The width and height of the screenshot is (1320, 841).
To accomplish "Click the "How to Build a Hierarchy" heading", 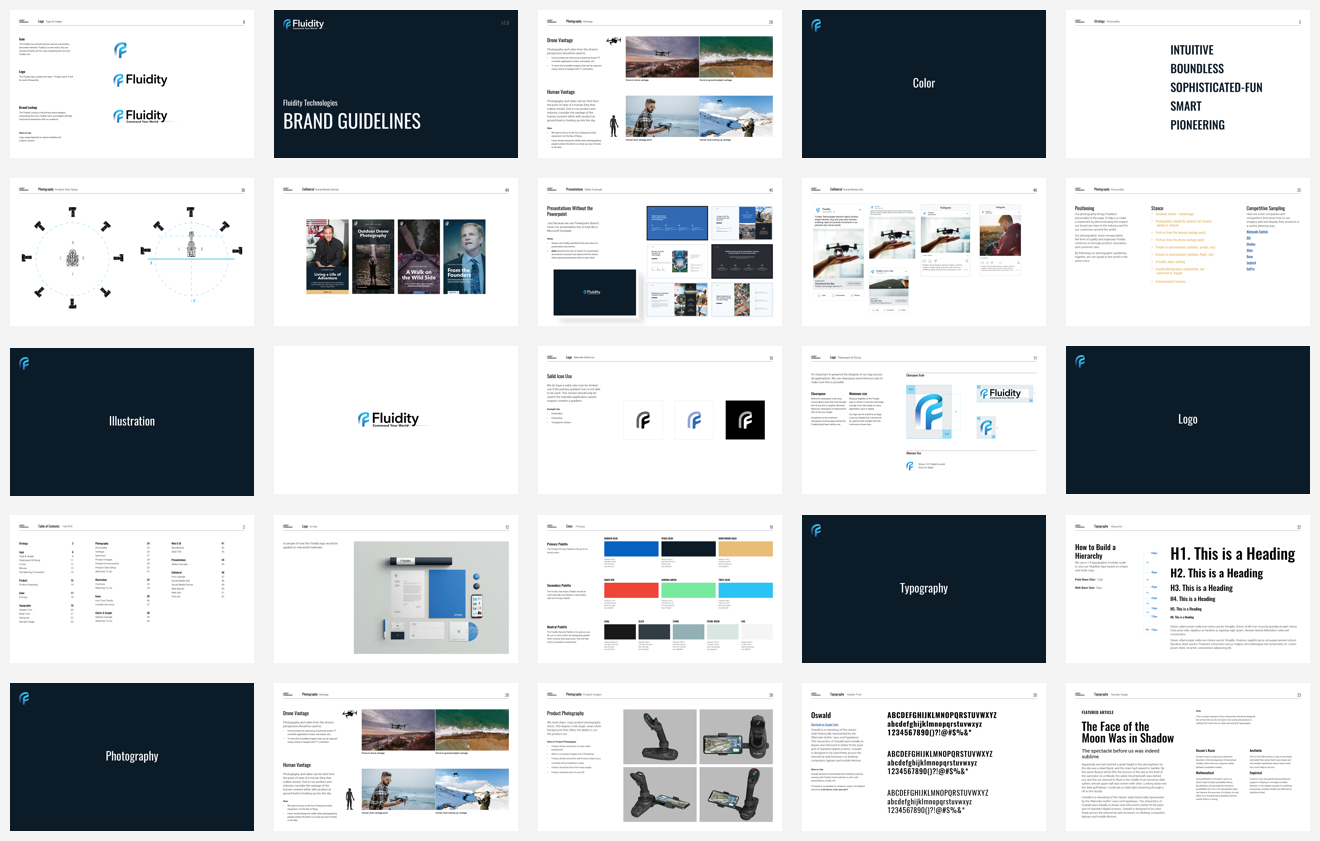I will tap(1095, 552).
